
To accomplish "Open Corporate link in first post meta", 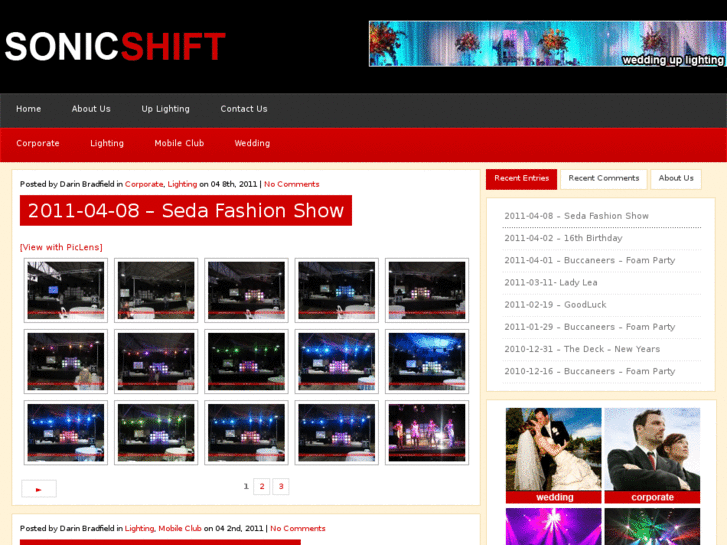I will 144,184.
